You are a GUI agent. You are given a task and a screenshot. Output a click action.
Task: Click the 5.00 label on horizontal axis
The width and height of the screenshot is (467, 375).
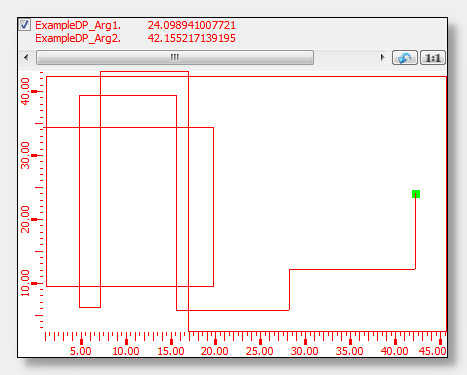(x=81, y=351)
